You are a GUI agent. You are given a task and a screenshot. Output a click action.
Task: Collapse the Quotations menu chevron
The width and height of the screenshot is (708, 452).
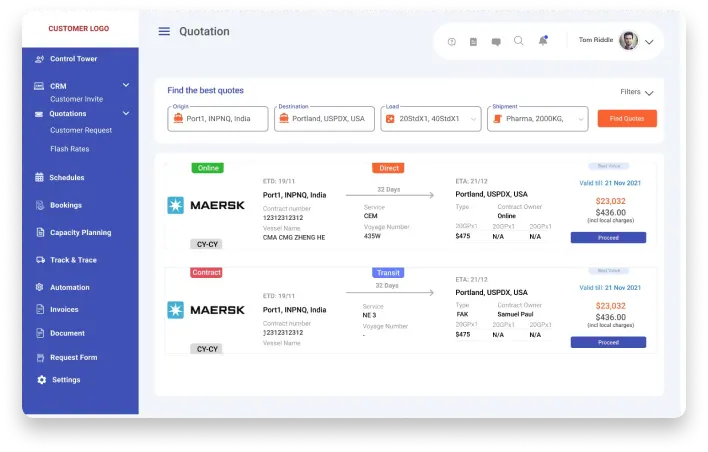[x=126, y=113]
